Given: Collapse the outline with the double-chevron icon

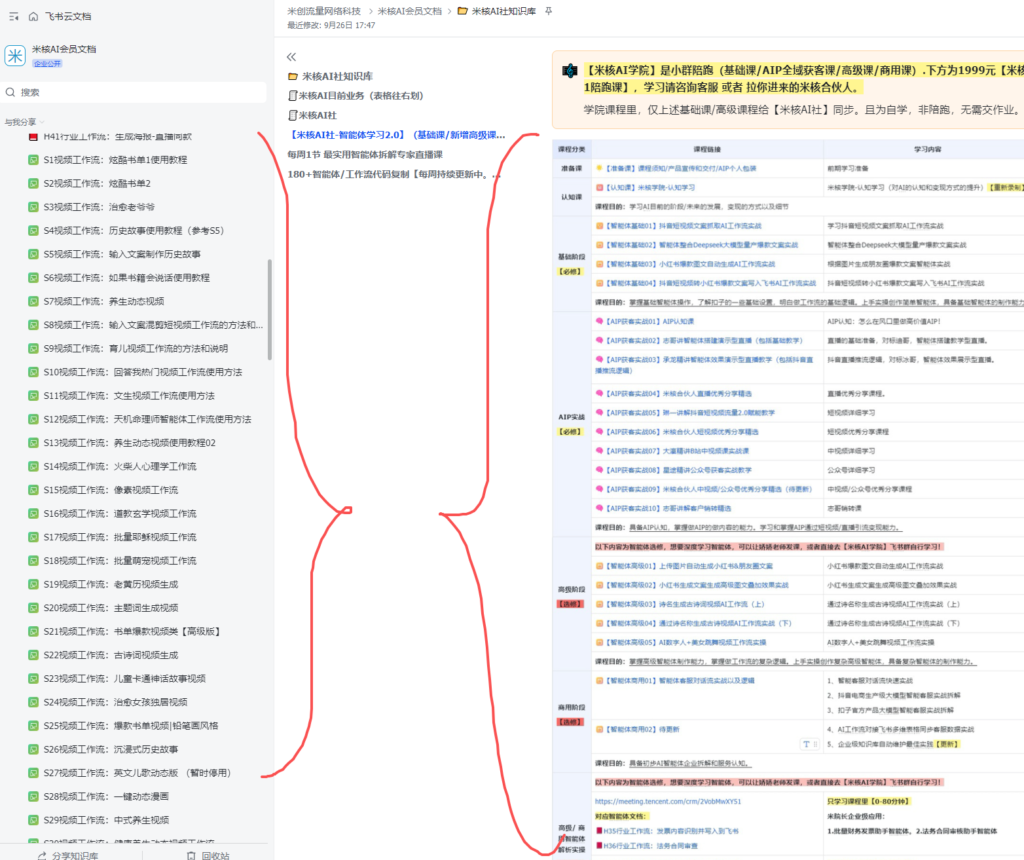Looking at the screenshot, I should 292,57.
